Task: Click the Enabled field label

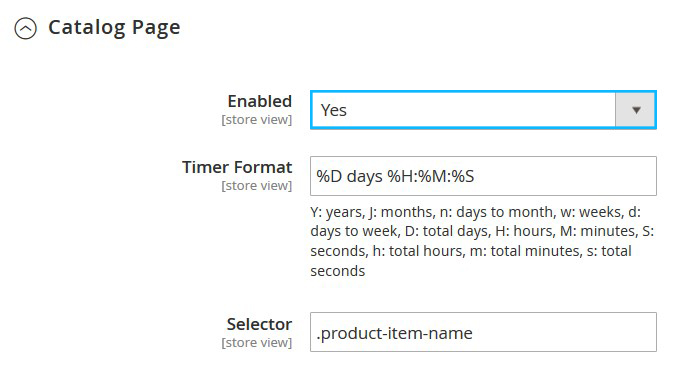Action: 260,101
